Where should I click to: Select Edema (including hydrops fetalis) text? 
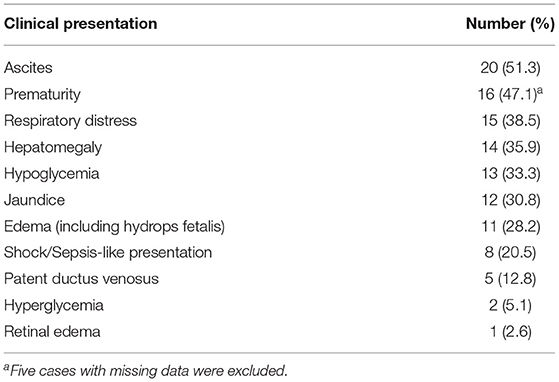pos(114,226)
